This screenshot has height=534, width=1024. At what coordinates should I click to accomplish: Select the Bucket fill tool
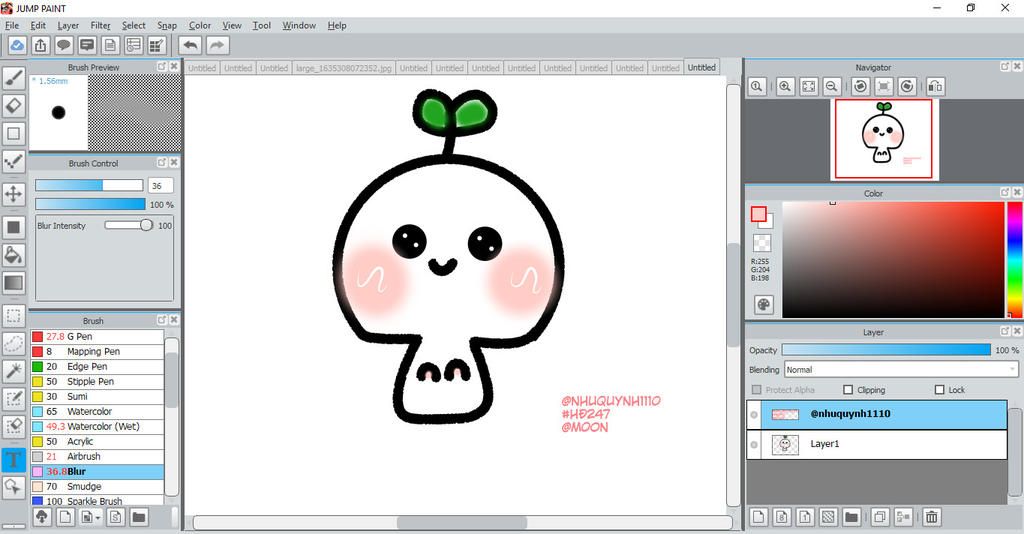click(x=14, y=255)
